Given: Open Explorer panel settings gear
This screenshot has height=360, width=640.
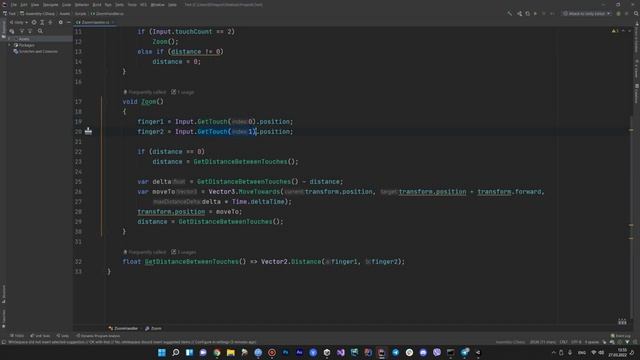Looking at the screenshot, I should 61,22.
